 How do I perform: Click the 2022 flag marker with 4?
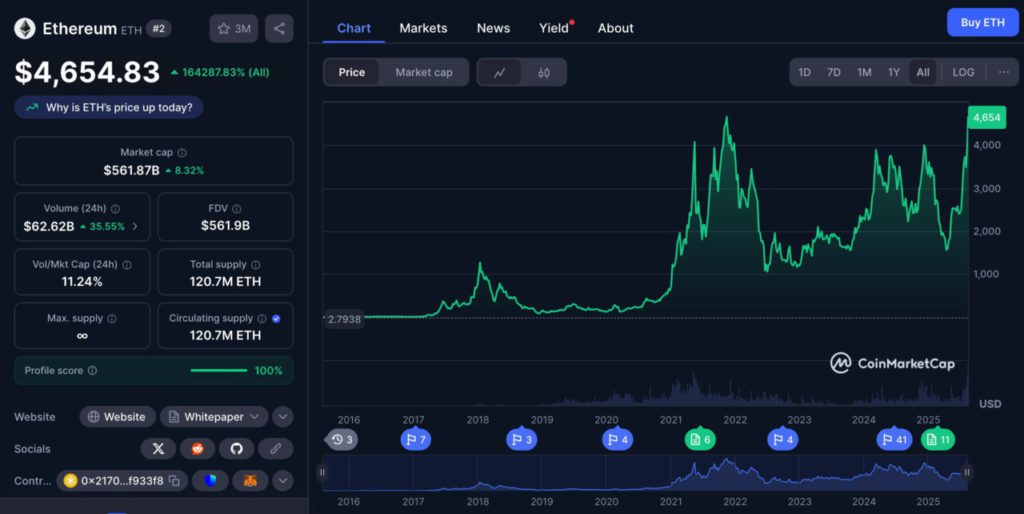(782, 440)
